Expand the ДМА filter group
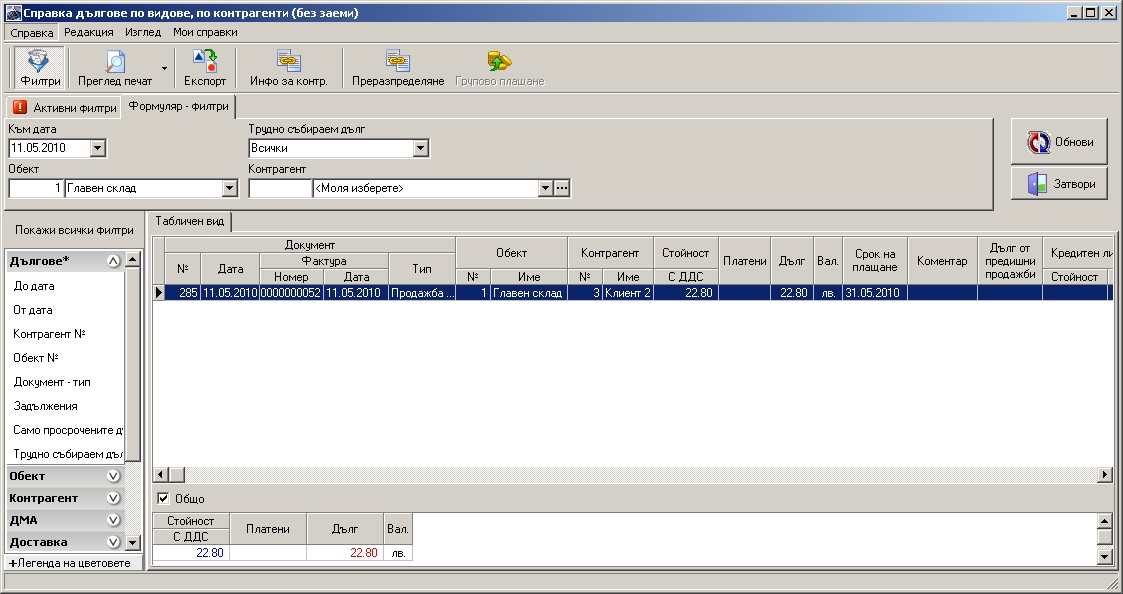The image size is (1123, 594). pos(113,520)
